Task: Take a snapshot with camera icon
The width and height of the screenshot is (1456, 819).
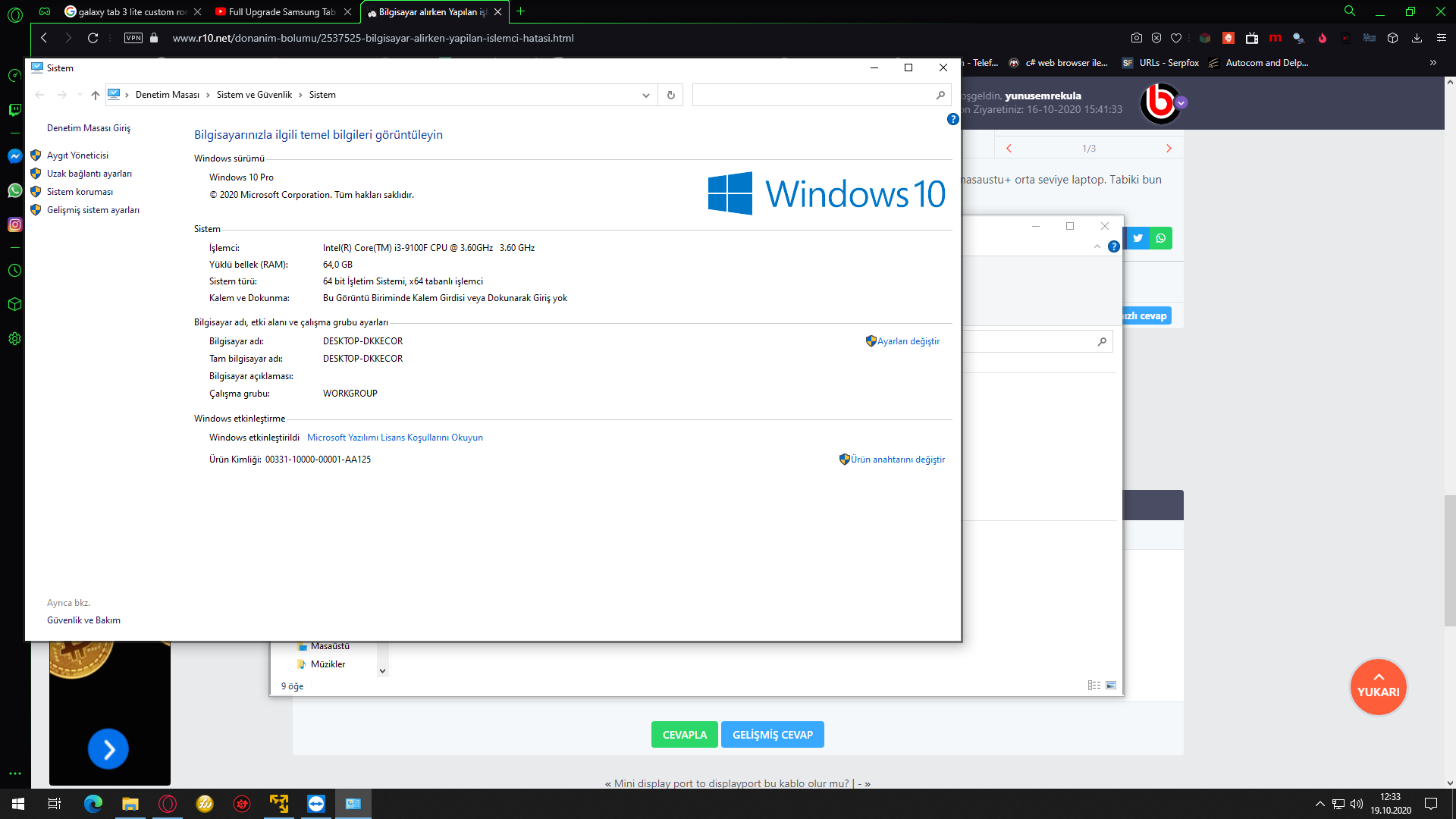Action: click(1136, 38)
